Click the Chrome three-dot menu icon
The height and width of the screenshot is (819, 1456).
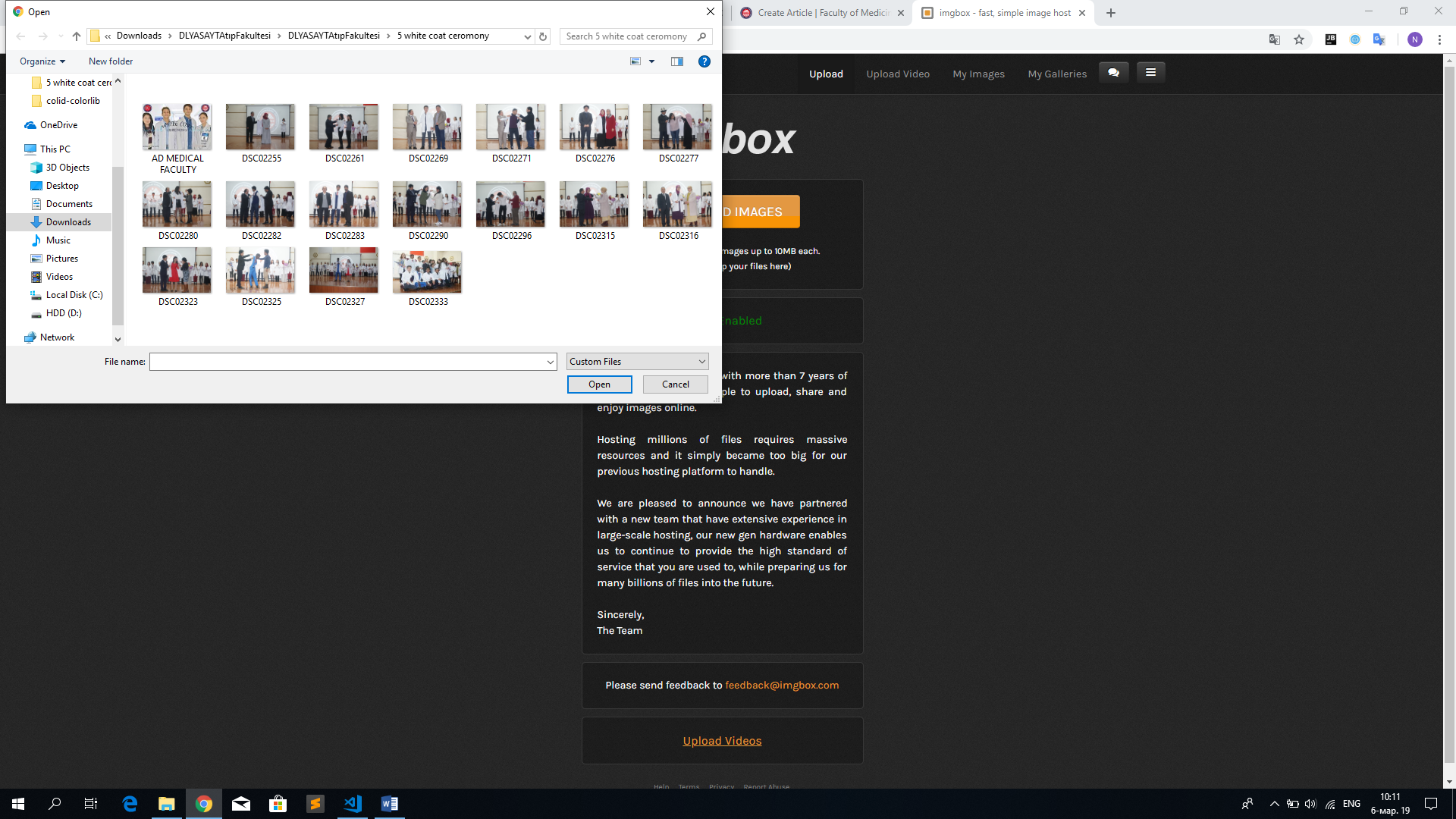tap(1439, 39)
